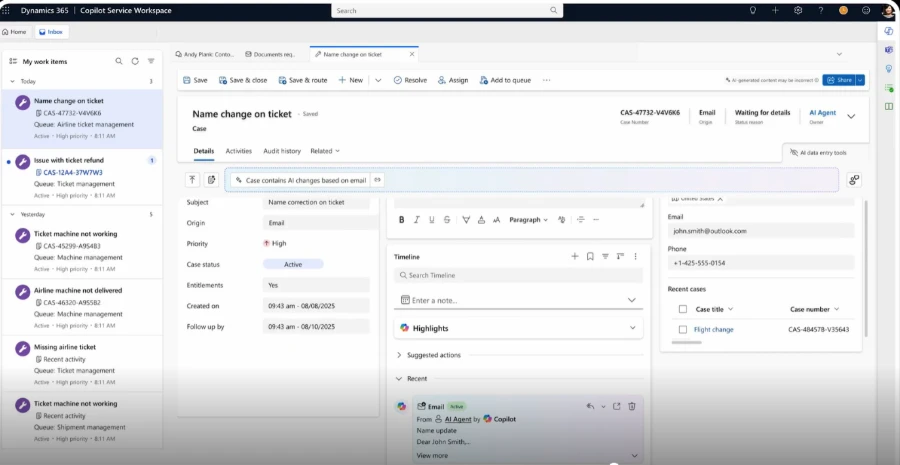Toggle AI data entry tools
This screenshot has height=465, width=900.
[x=817, y=152]
